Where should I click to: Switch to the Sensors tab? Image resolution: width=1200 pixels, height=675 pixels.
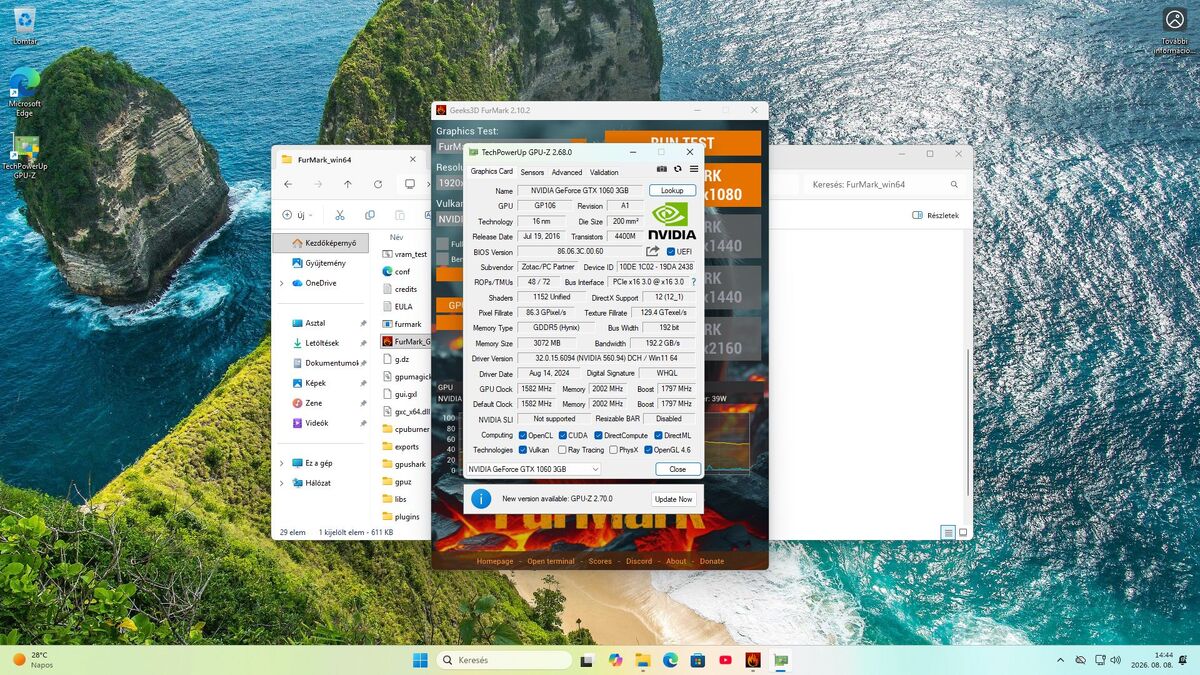(x=532, y=172)
